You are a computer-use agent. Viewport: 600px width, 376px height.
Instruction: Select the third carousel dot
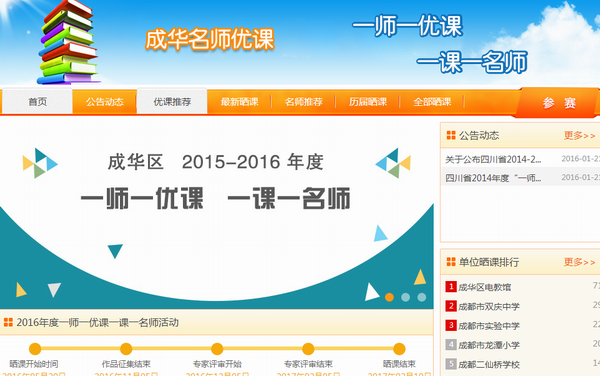(x=422, y=297)
